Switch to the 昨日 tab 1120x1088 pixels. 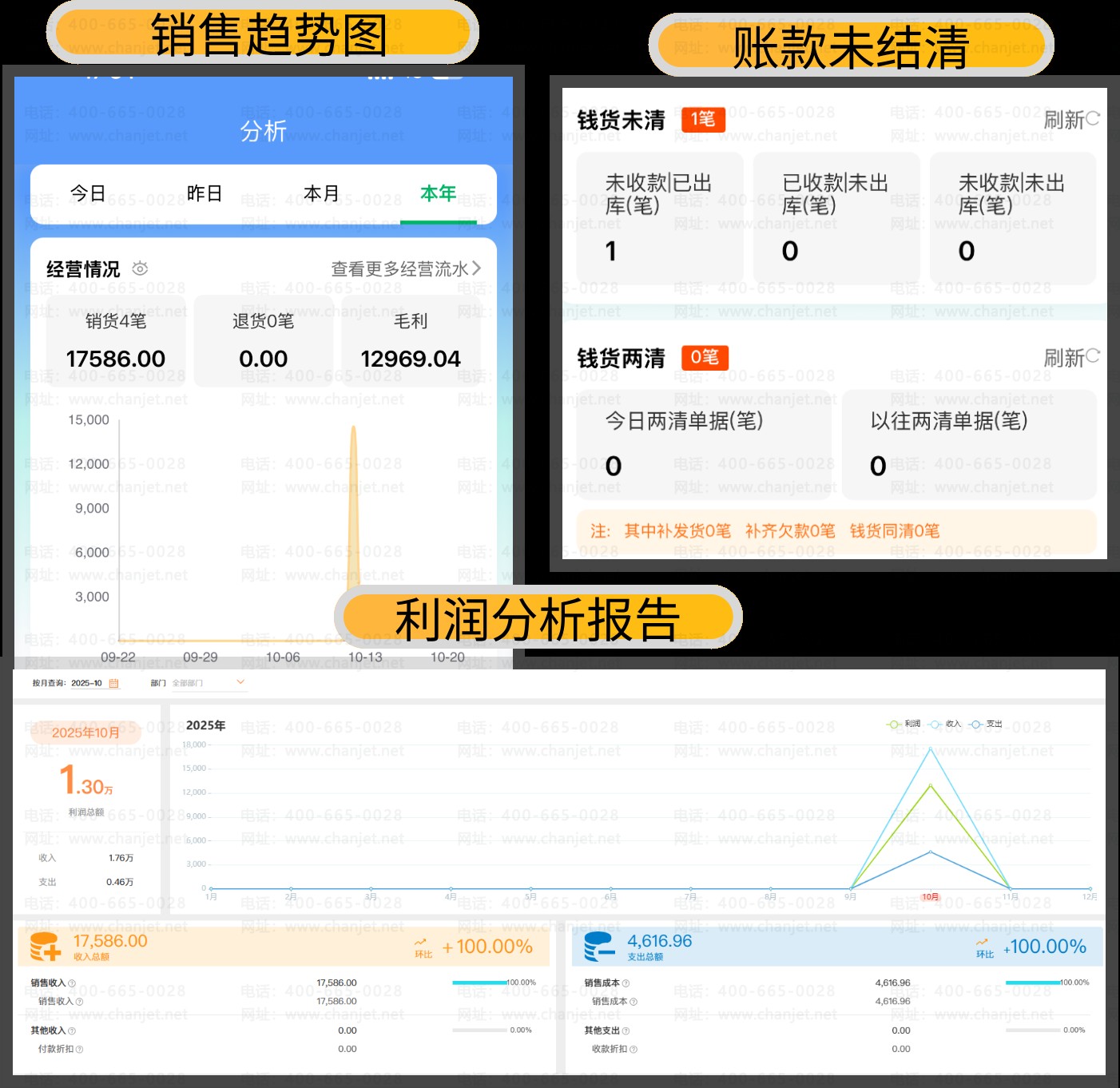point(205,193)
